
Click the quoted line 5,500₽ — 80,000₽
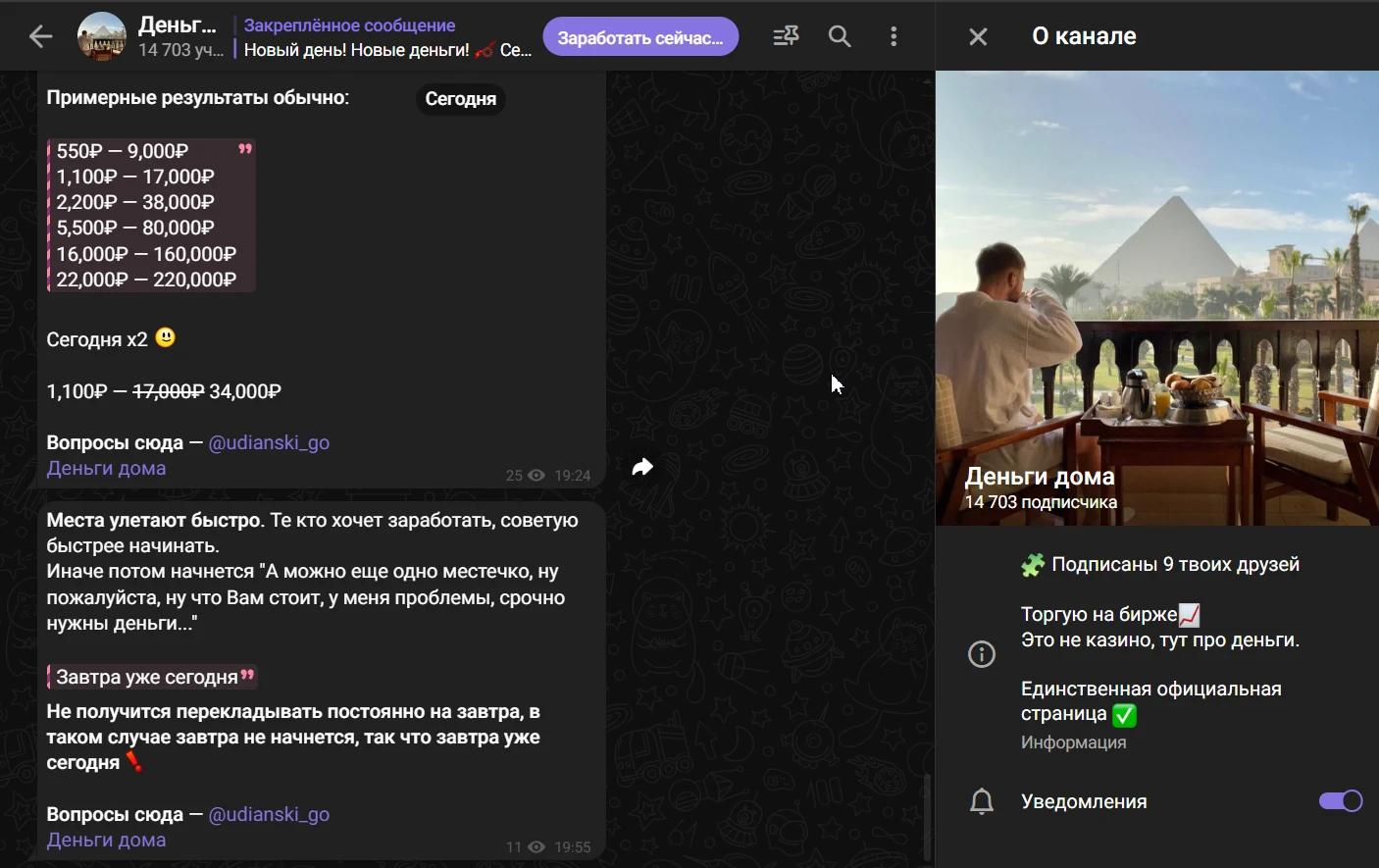pyautogui.click(x=135, y=228)
